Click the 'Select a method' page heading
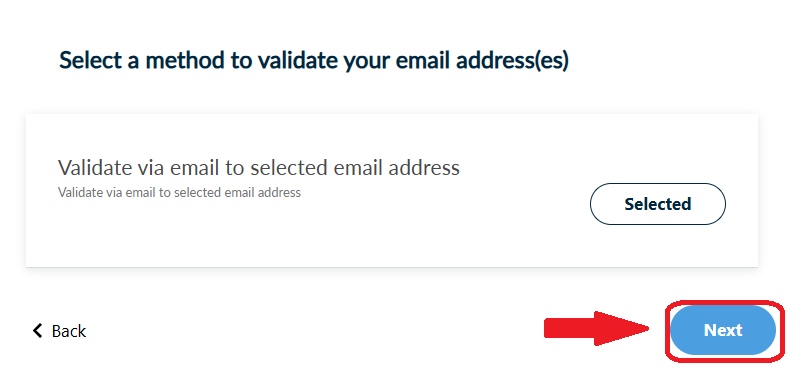Screen dimensions: 811x375 click(x=314, y=61)
